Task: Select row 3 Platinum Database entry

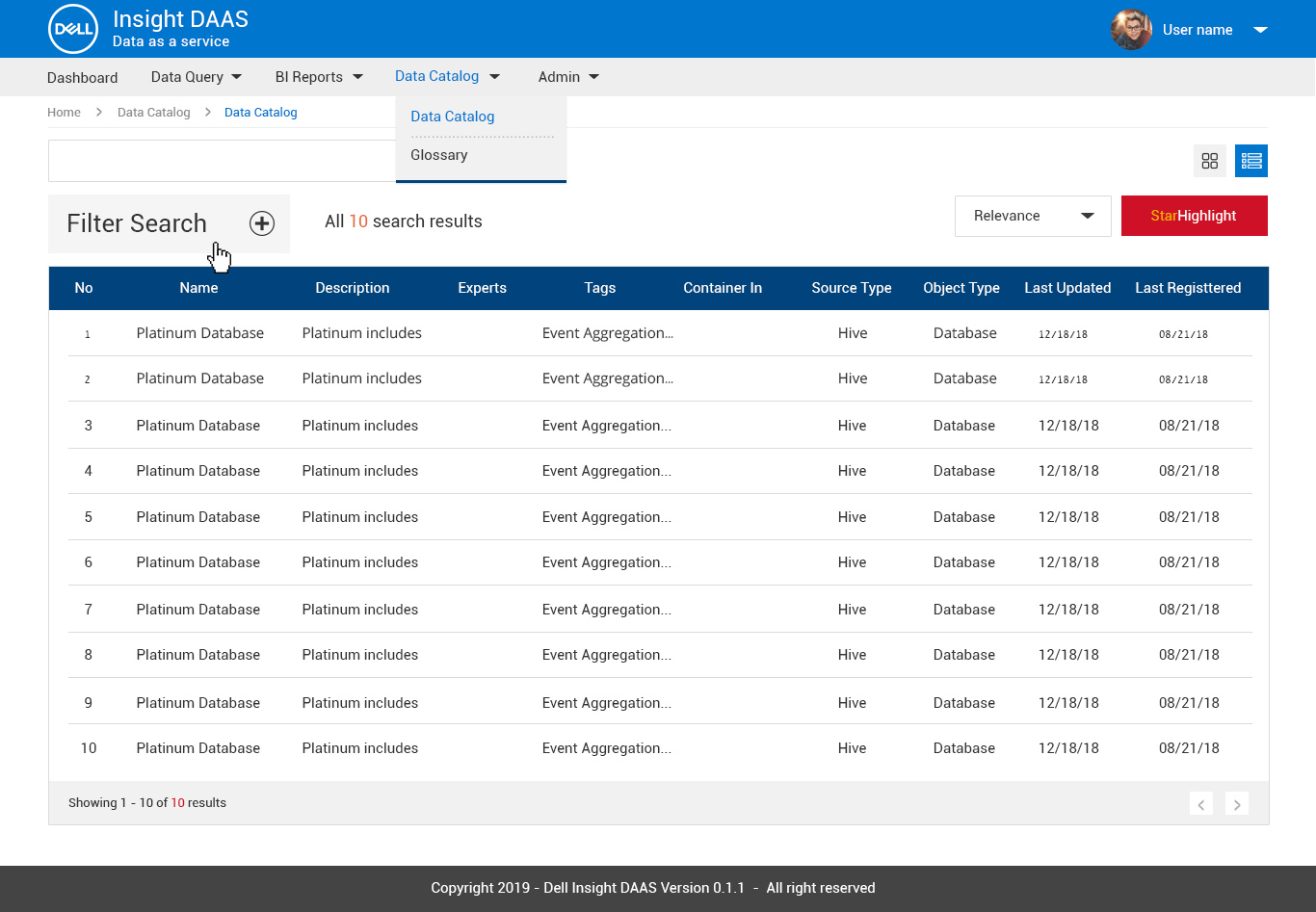Action: click(x=197, y=425)
